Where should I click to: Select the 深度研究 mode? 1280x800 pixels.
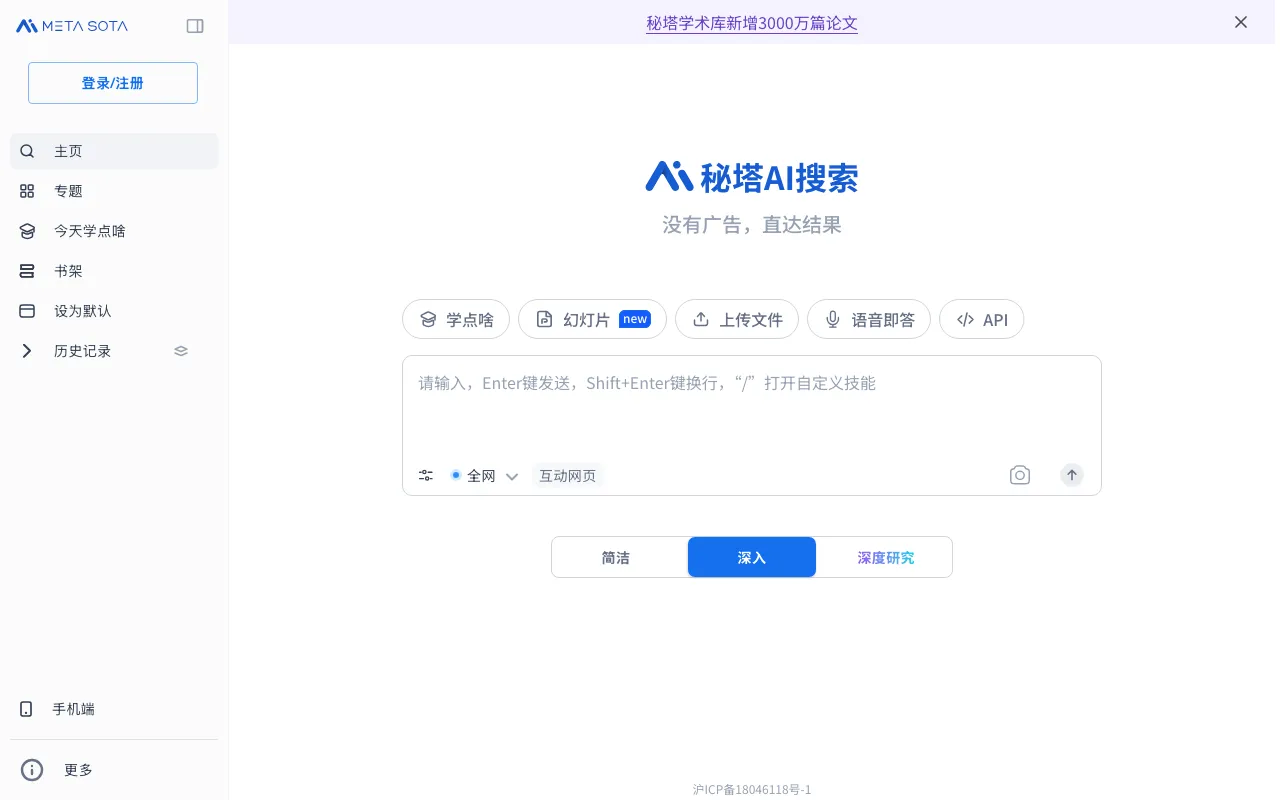886,557
